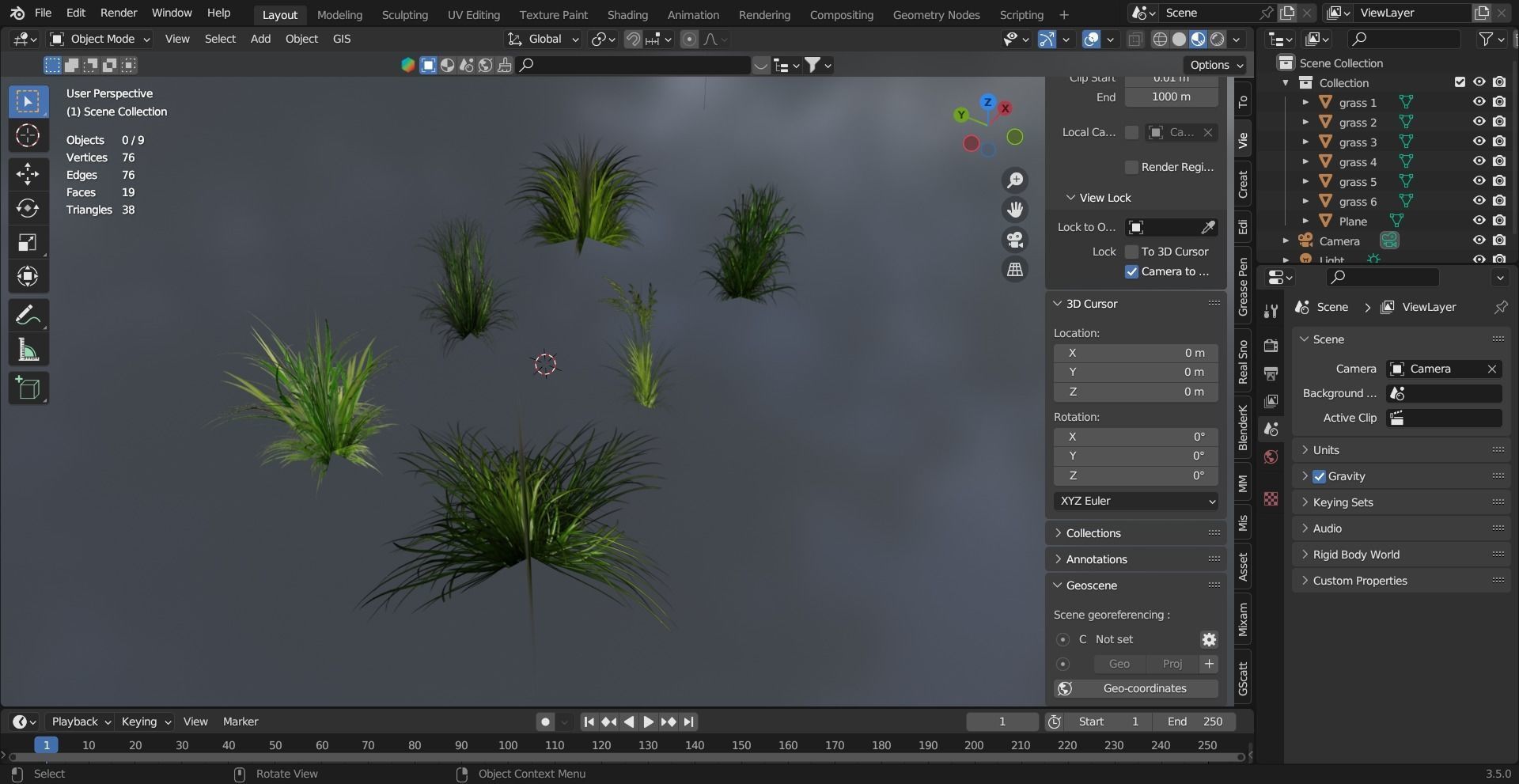Toggle camera view icon in viewport

coord(1015,240)
